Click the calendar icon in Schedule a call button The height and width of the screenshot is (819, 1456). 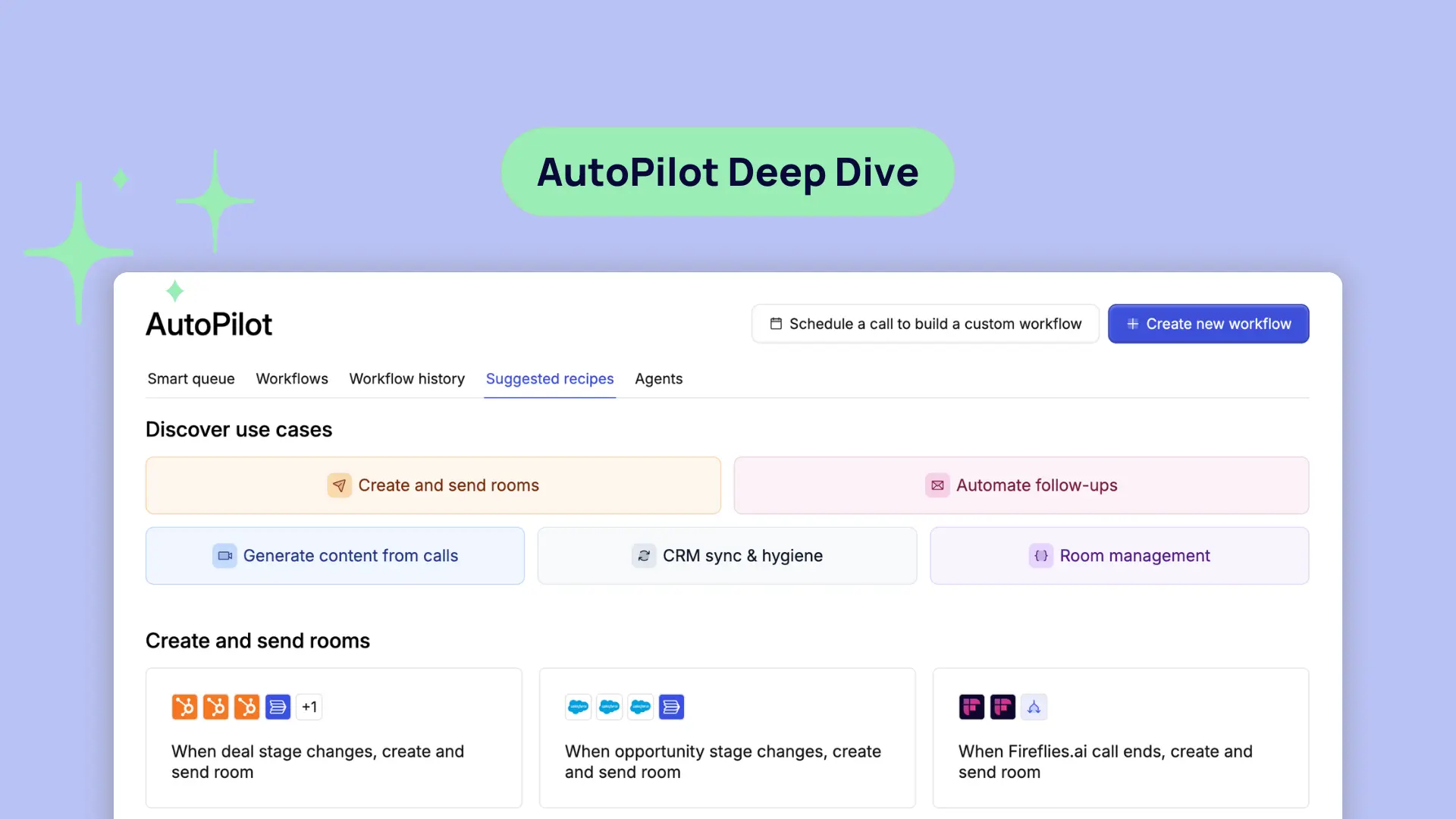(x=776, y=324)
